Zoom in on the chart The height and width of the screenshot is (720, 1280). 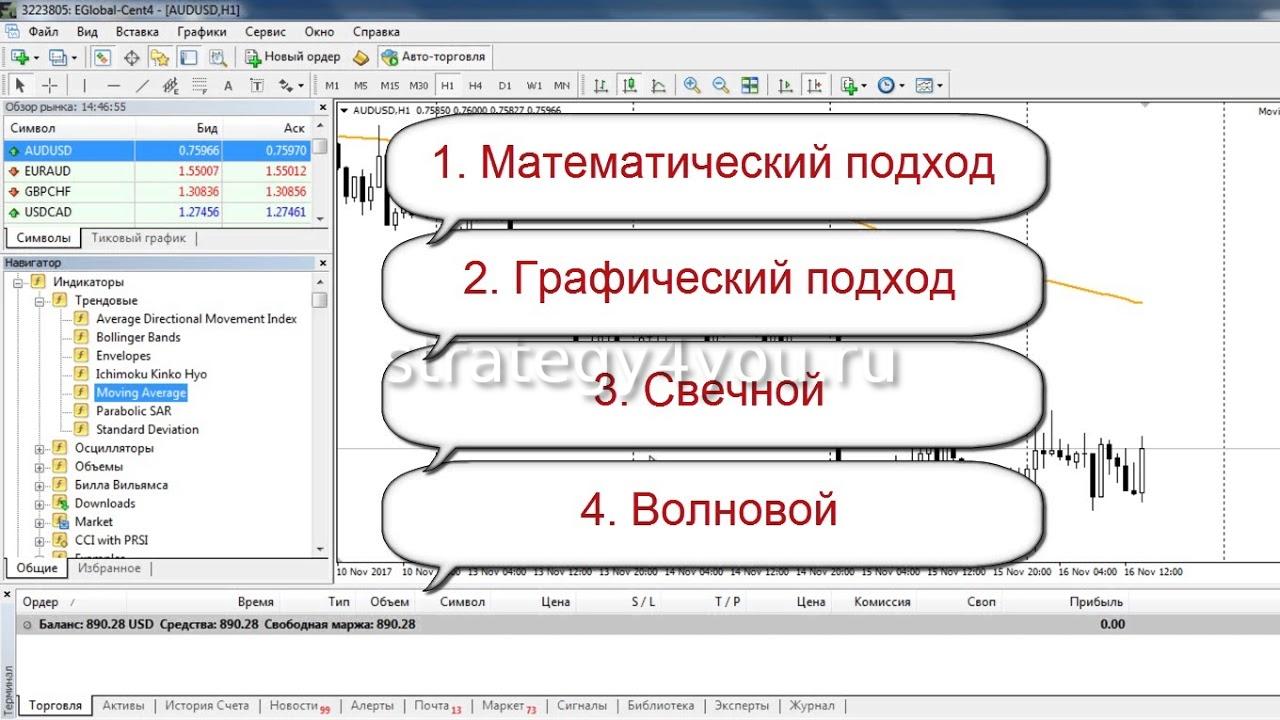691,85
